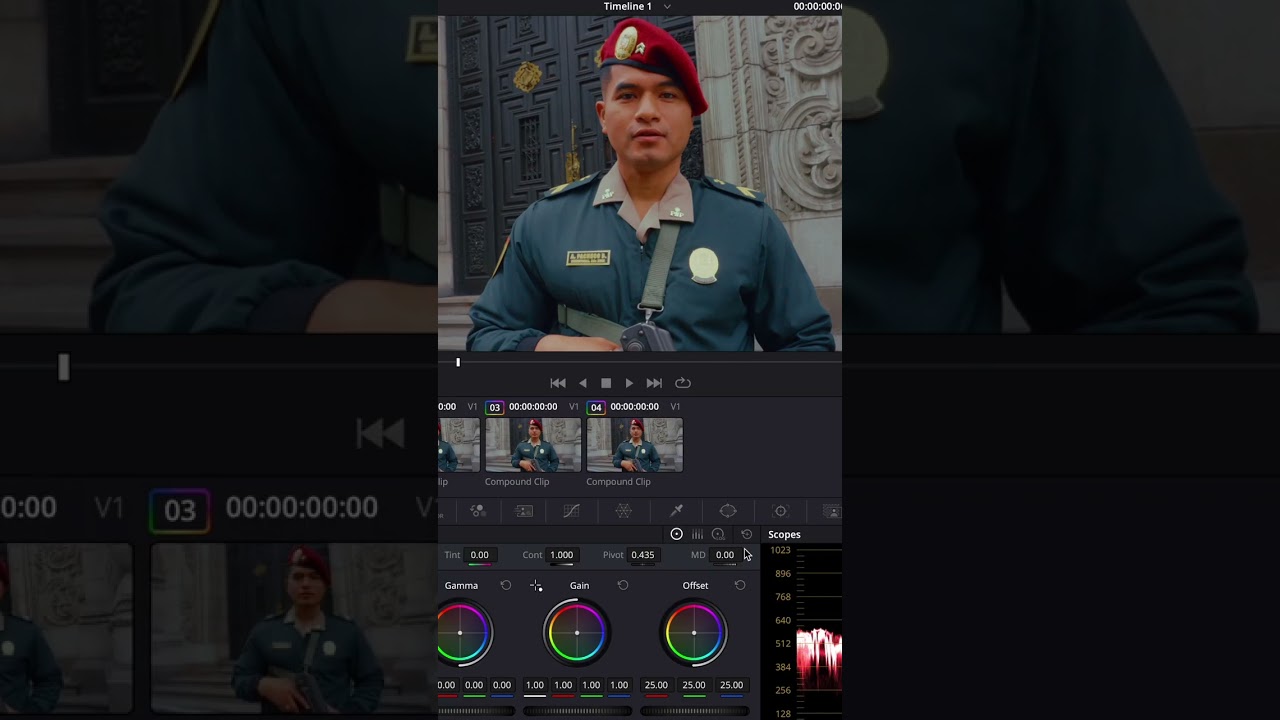Click the Gain label
1280x720 pixels.
pos(579,585)
